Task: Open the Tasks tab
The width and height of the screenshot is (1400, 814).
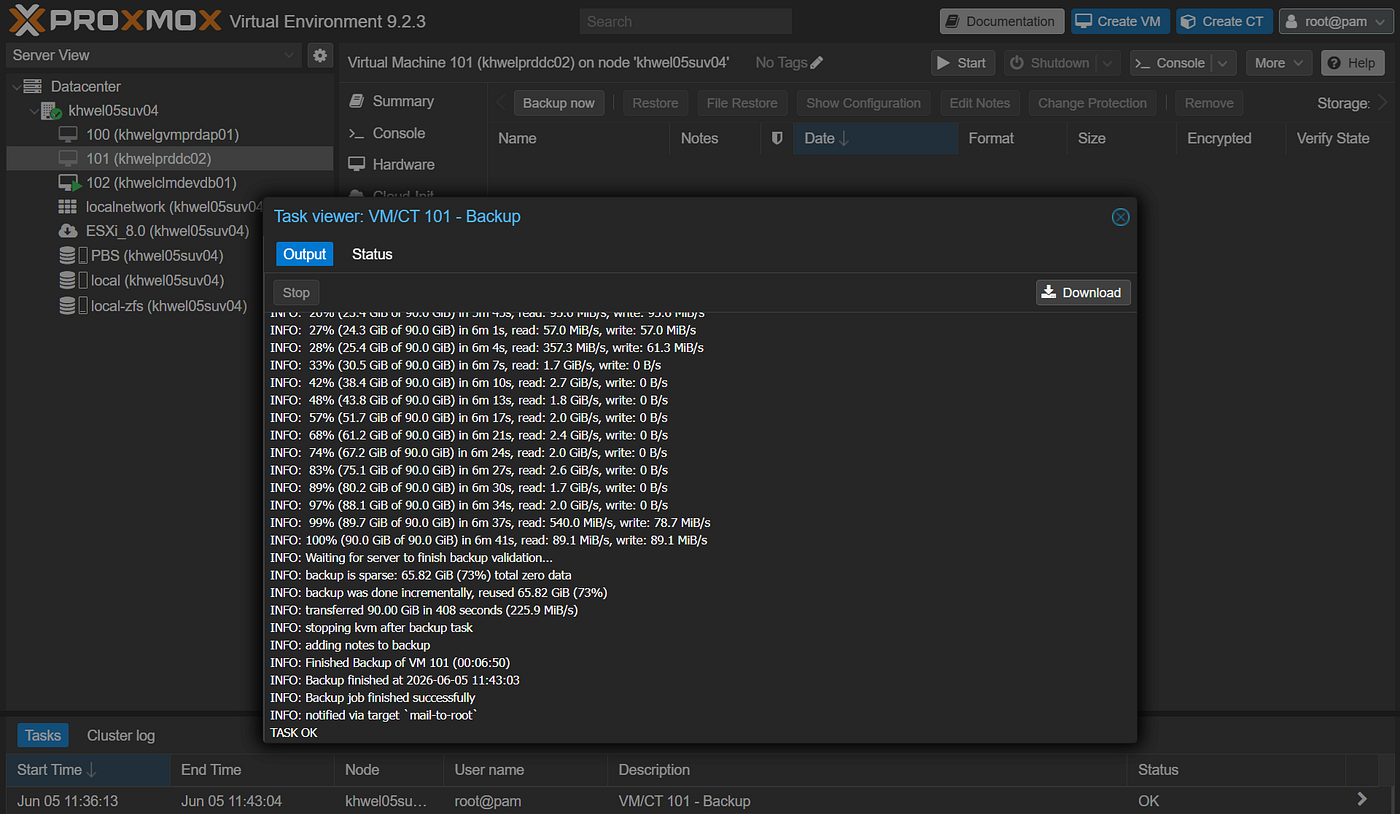Action: tap(43, 735)
